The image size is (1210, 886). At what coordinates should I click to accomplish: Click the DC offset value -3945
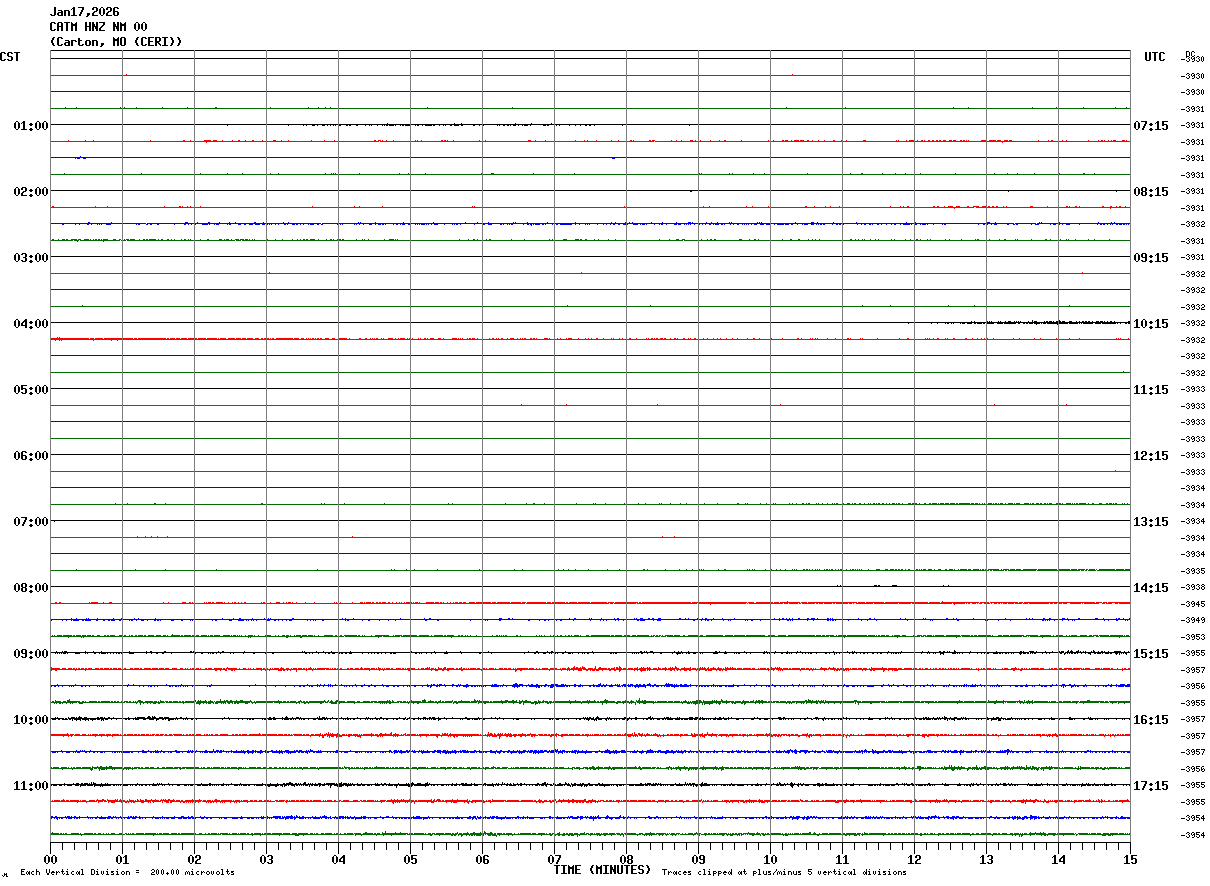click(x=1193, y=604)
